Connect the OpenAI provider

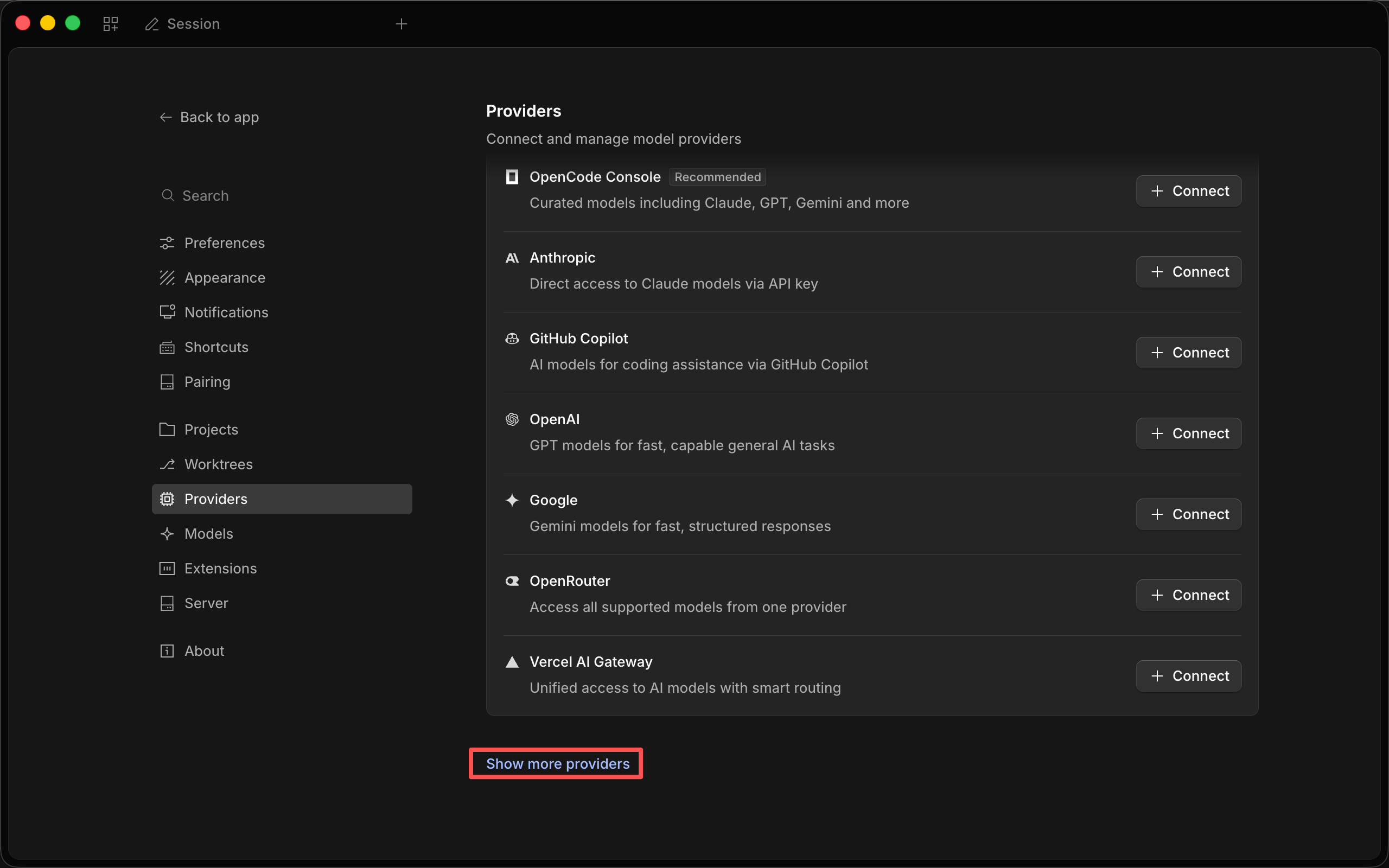pos(1189,433)
